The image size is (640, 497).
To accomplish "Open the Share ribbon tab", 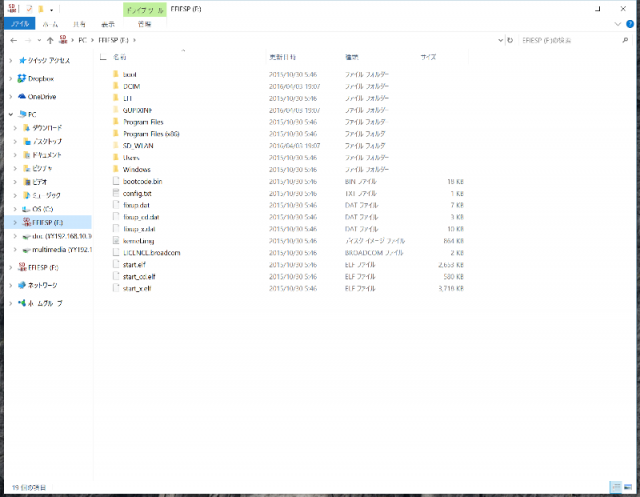I will (79, 24).
